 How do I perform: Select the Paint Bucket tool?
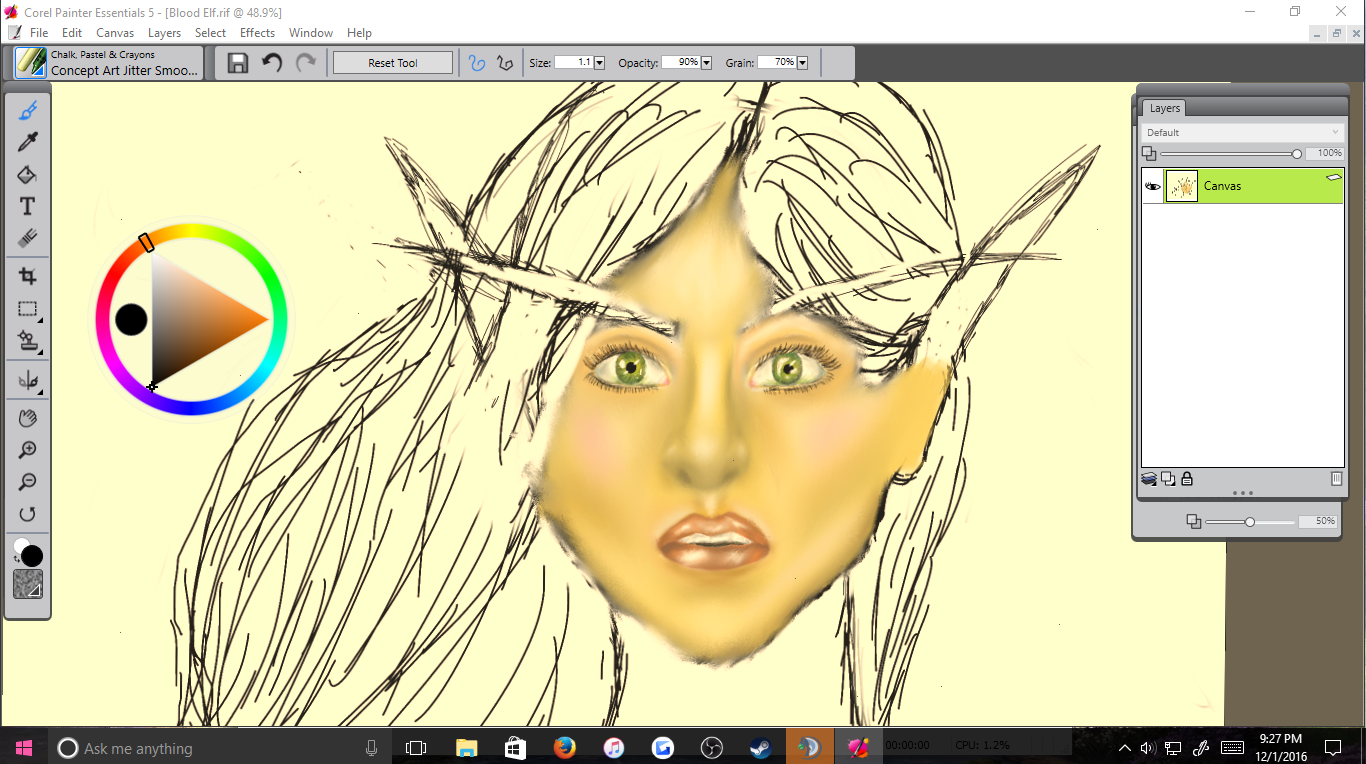[27, 175]
